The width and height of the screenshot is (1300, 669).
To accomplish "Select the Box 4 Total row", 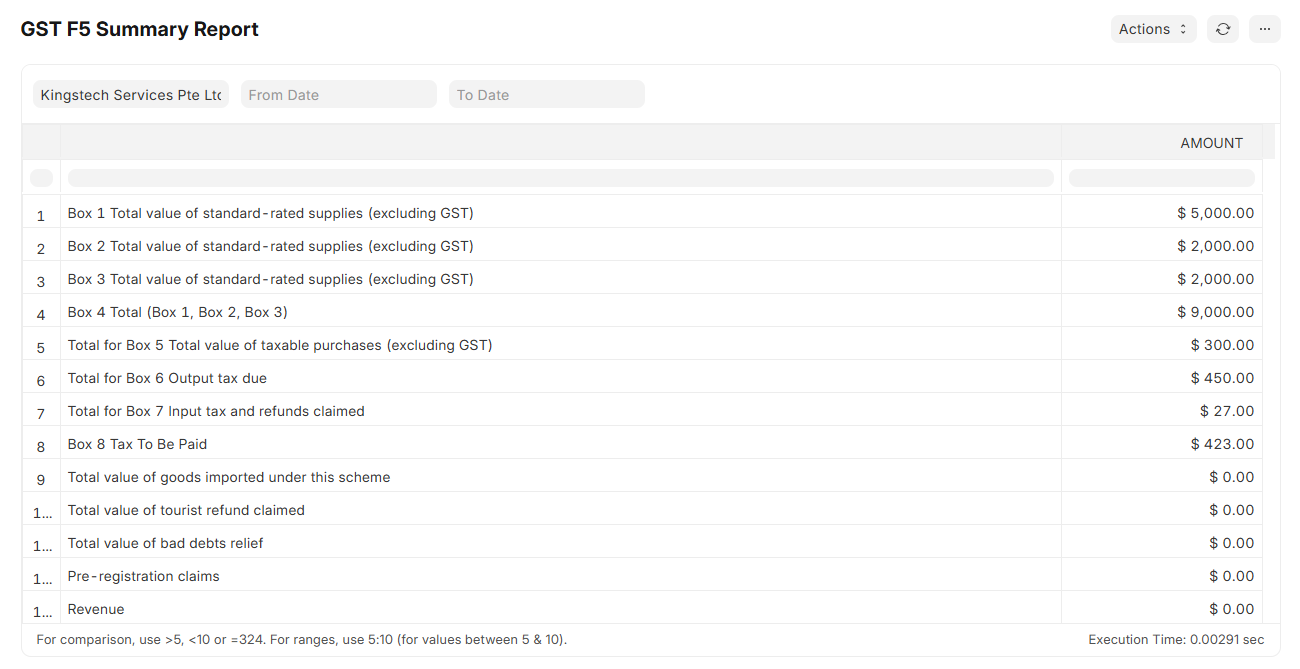I will click(177, 312).
